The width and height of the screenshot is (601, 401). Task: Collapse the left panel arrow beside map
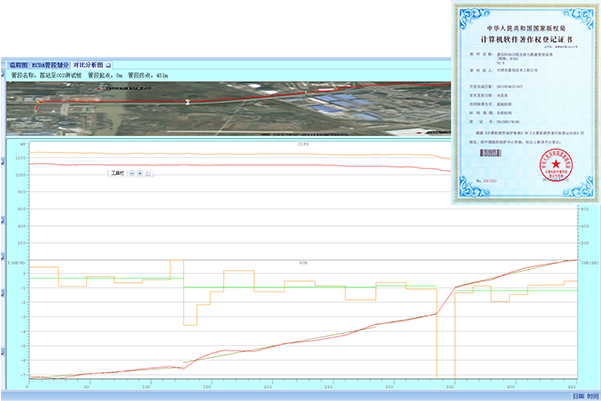point(4,110)
